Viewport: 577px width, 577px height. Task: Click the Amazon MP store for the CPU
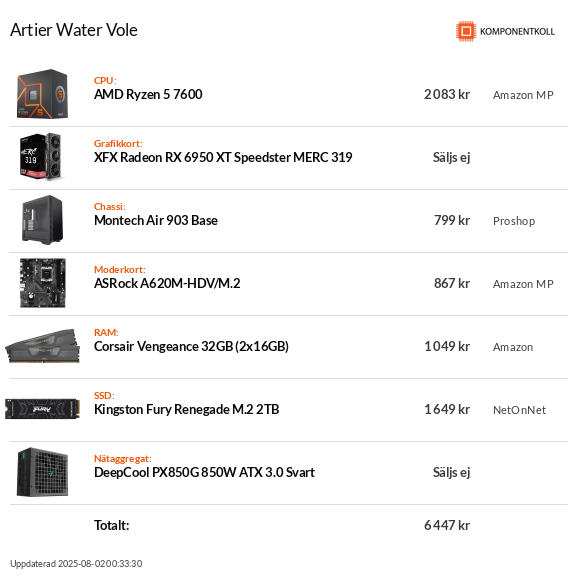(523, 95)
